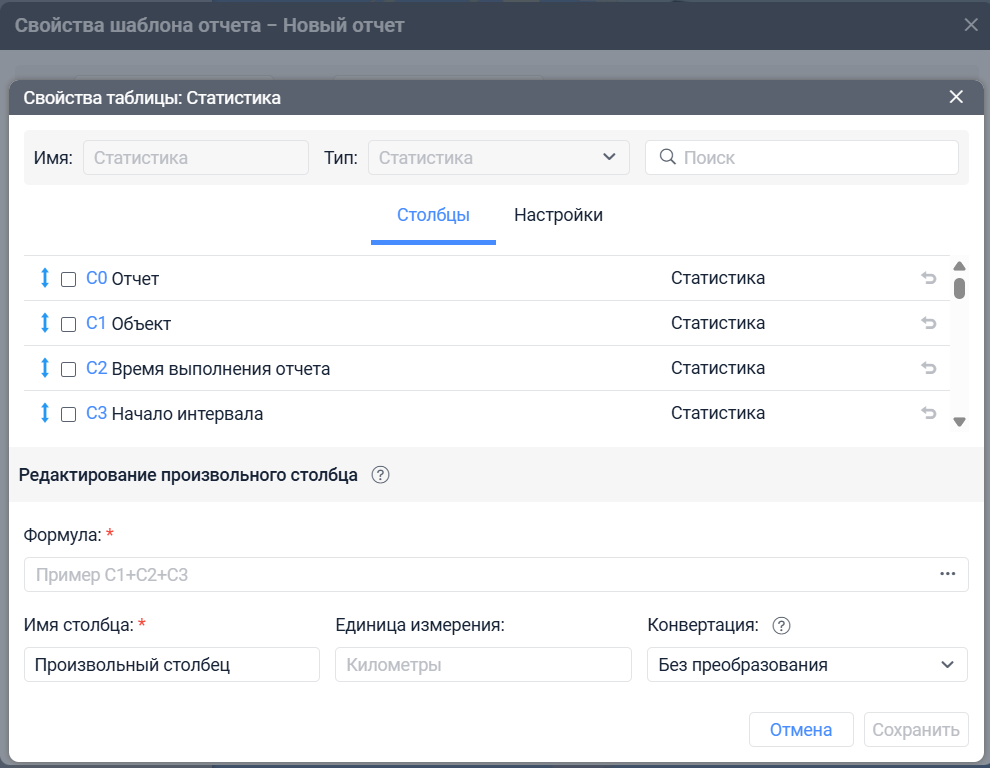Enable the C0 Отчет column checkbox
990x768 pixels.
pyautogui.click(x=69, y=280)
